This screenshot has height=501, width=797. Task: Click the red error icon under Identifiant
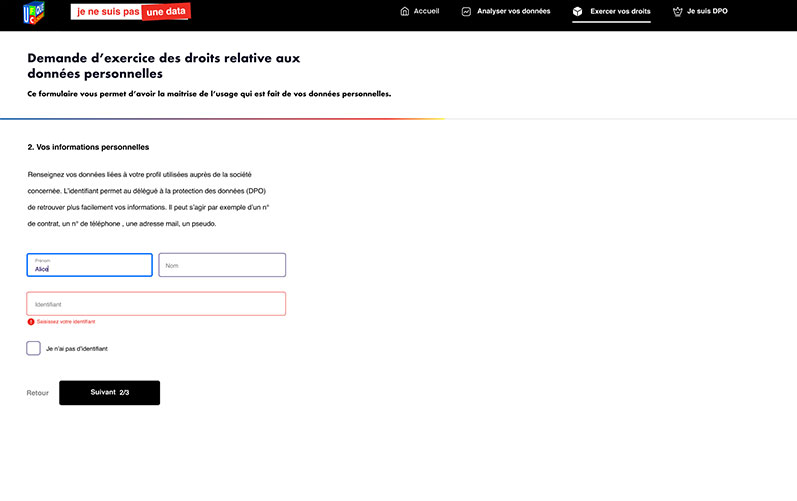(31, 322)
